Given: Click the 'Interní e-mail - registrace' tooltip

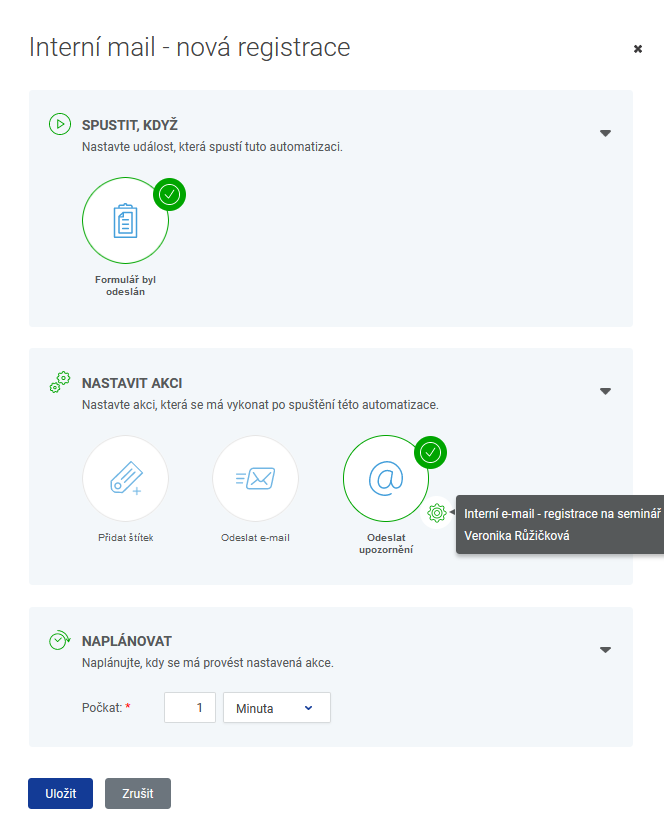Looking at the screenshot, I should 560,524.
